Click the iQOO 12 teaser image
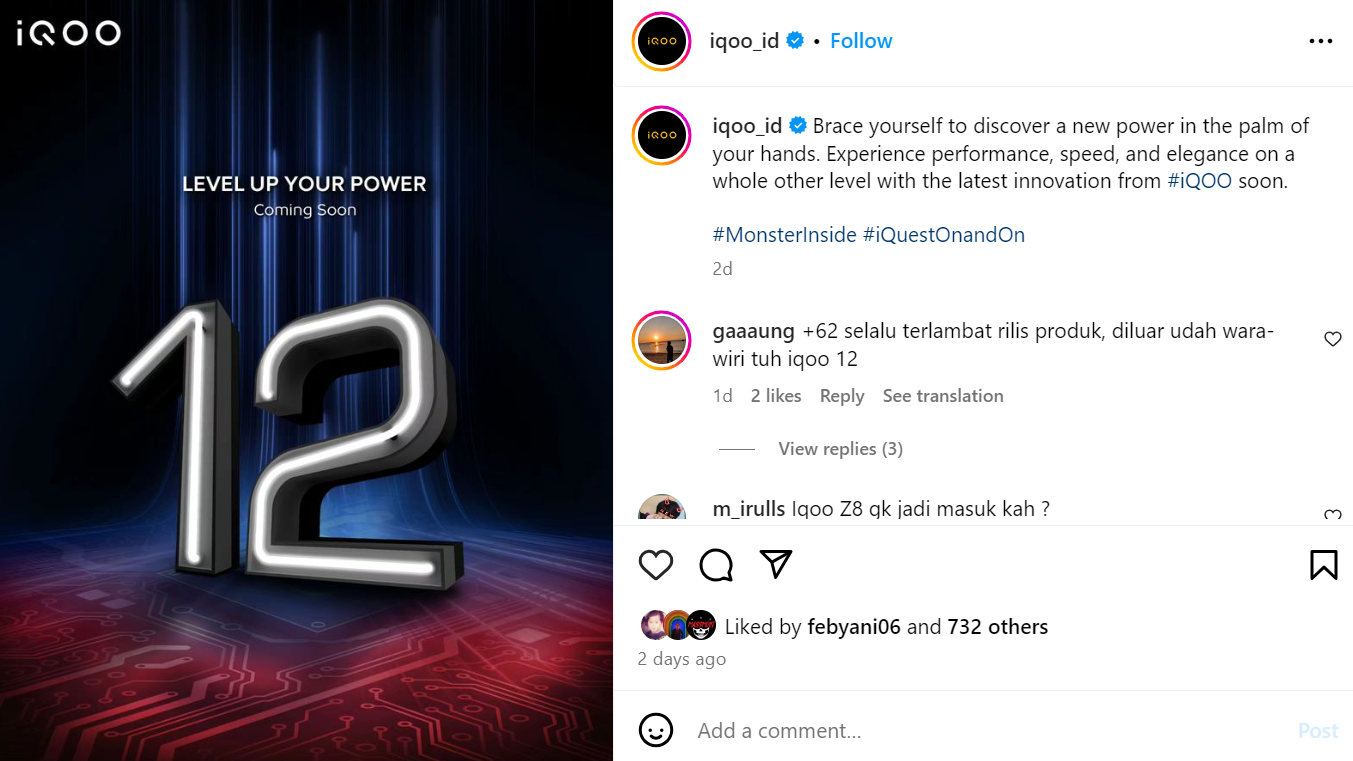The width and height of the screenshot is (1353, 761). pos(306,380)
